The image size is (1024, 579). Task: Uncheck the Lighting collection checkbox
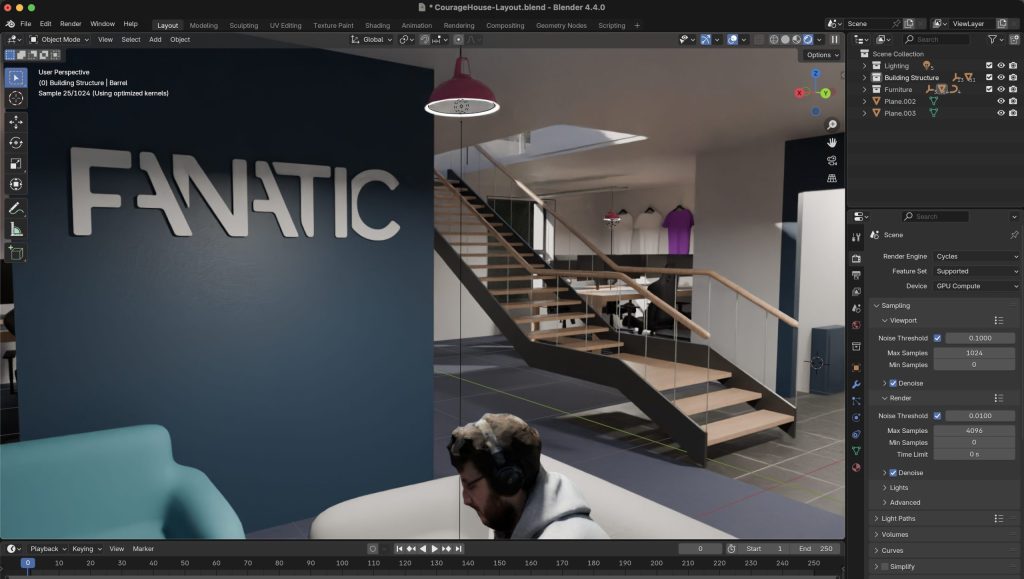point(989,65)
